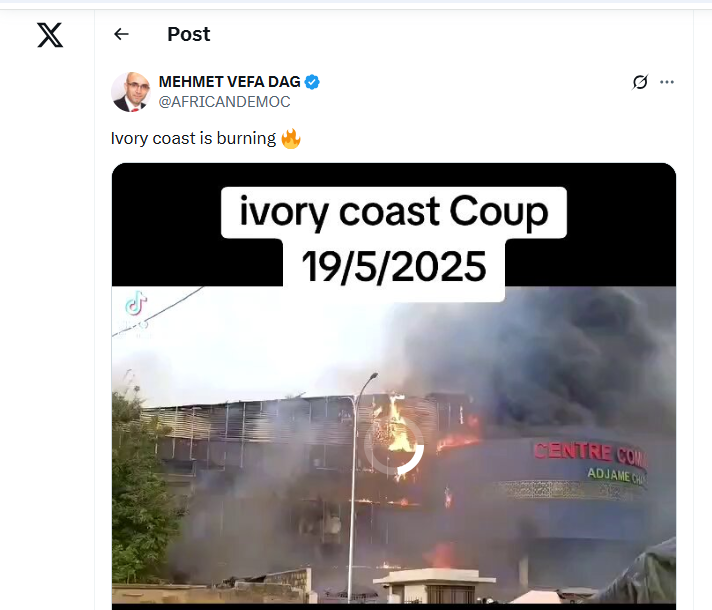Screen dimensions: 712x610
Task: Open the three-dot more options menu
Action: [x=667, y=82]
